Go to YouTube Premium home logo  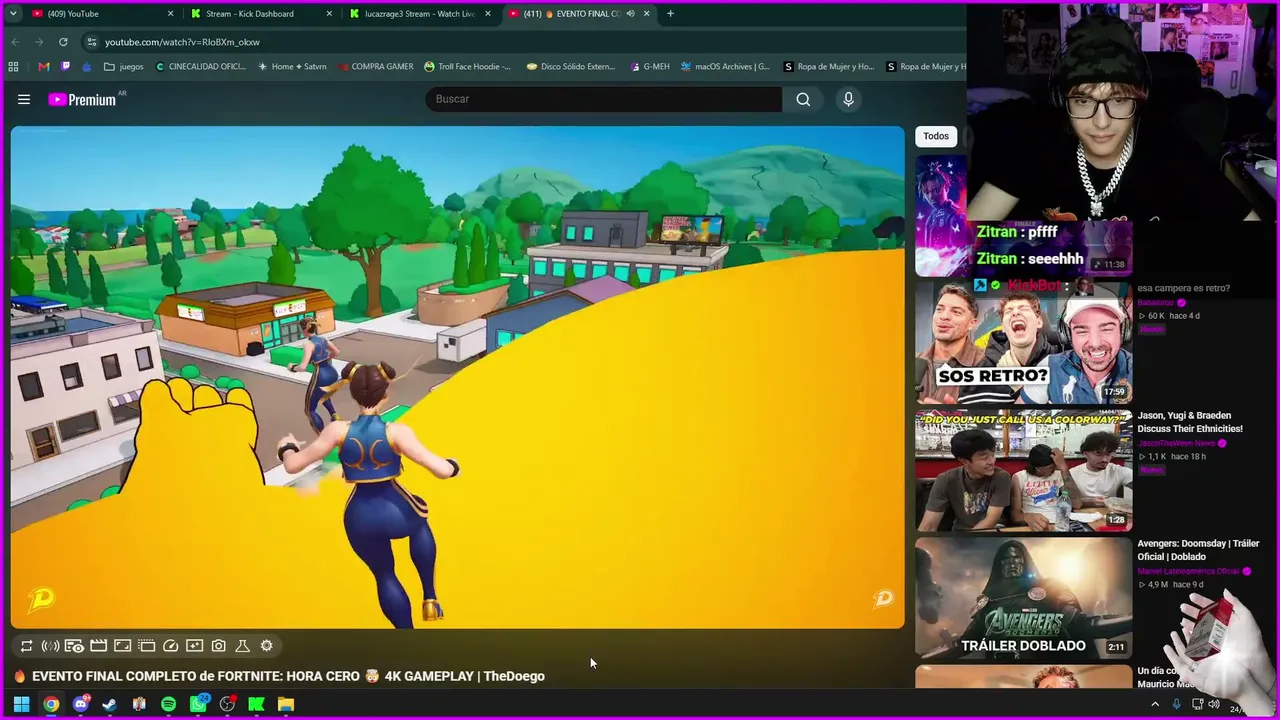pos(82,99)
